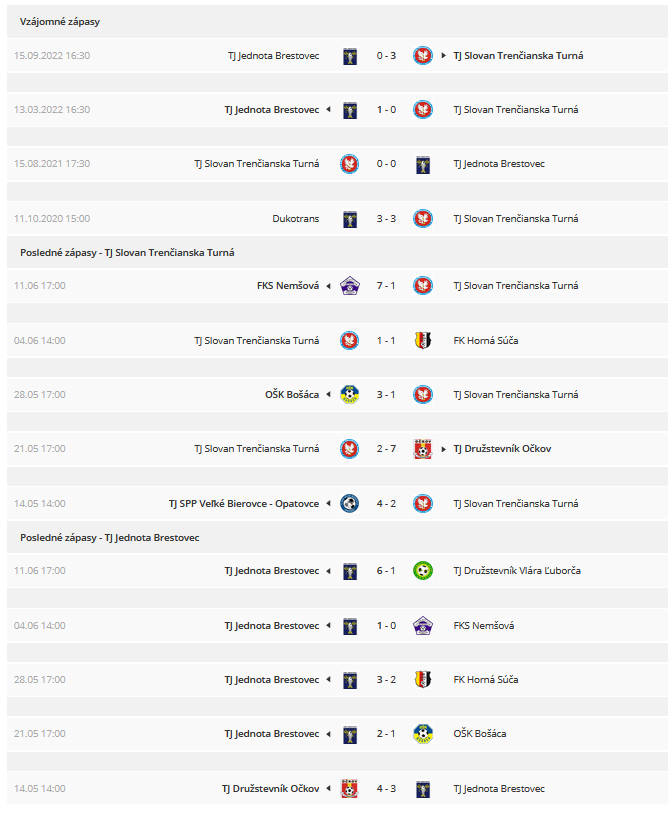The height and width of the screenshot is (816, 672).
Task: Click OŠK Bošáca crest in 2 - 1 match
Action: click(x=423, y=734)
